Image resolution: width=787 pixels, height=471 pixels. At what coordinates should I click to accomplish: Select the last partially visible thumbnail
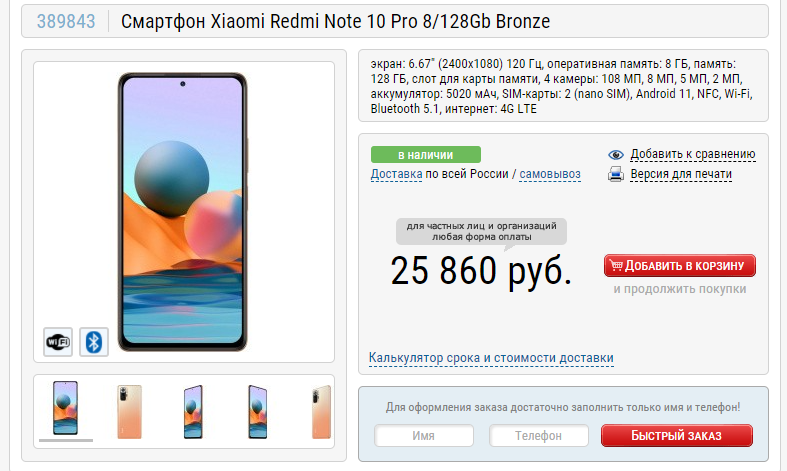321,412
